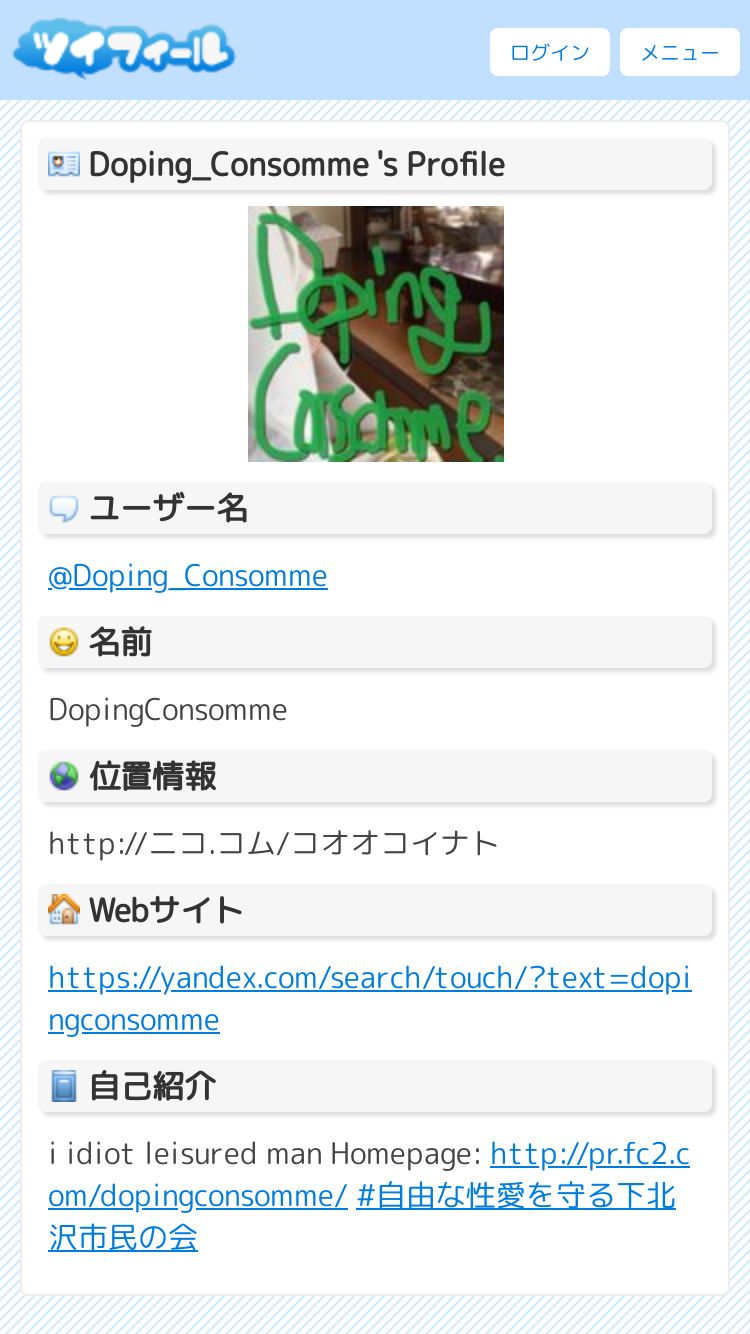
Task: Tap the green Doping Consomme profile picture
Action: coord(376,334)
